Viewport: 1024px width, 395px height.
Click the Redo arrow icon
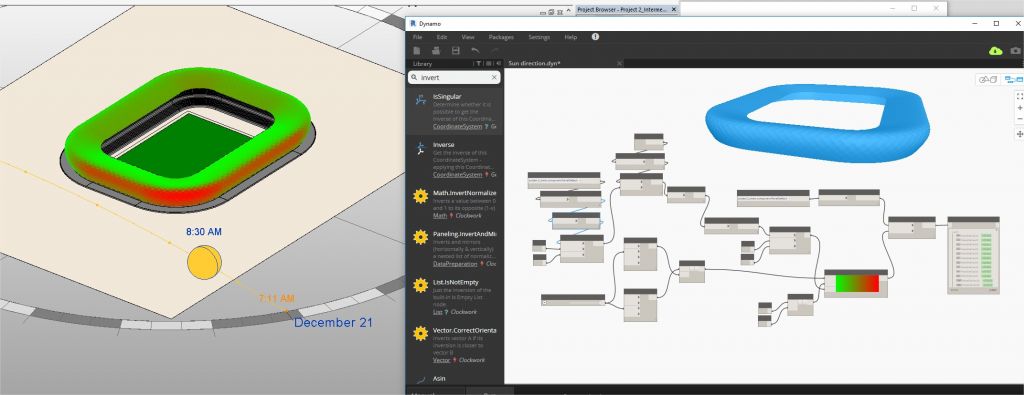[x=494, y=50]
